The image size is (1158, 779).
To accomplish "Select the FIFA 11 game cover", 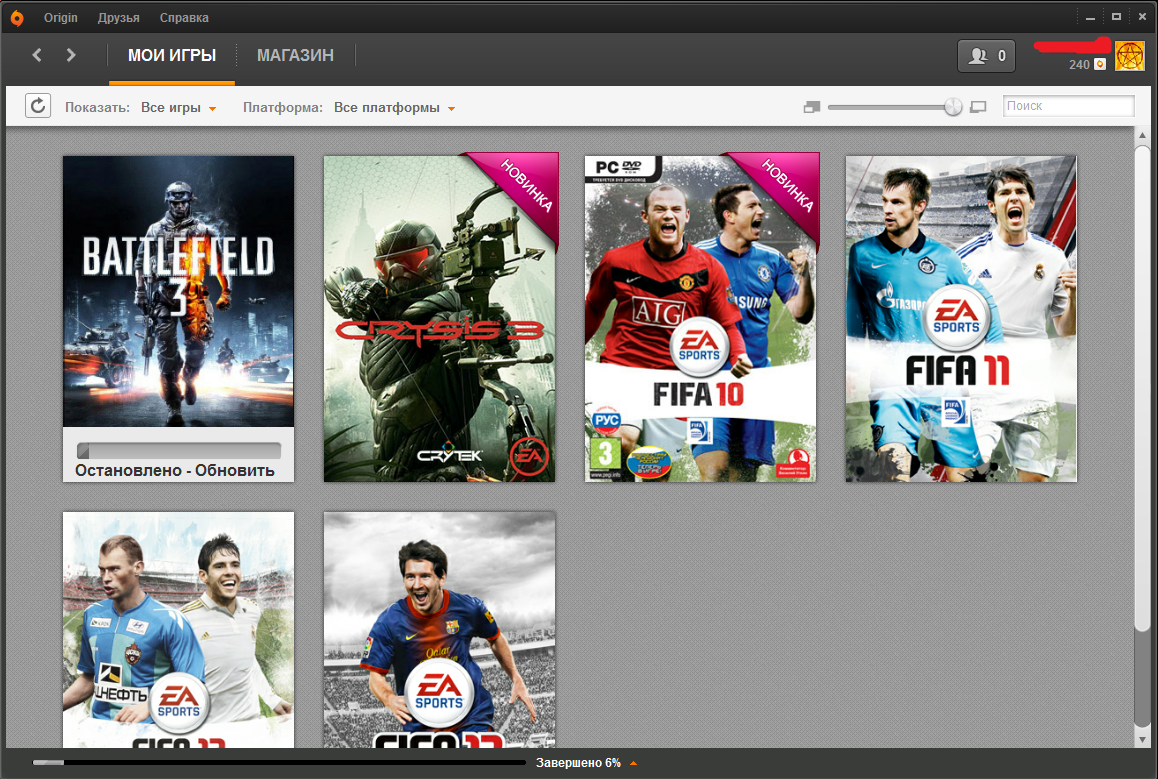I will pos(961,319).
